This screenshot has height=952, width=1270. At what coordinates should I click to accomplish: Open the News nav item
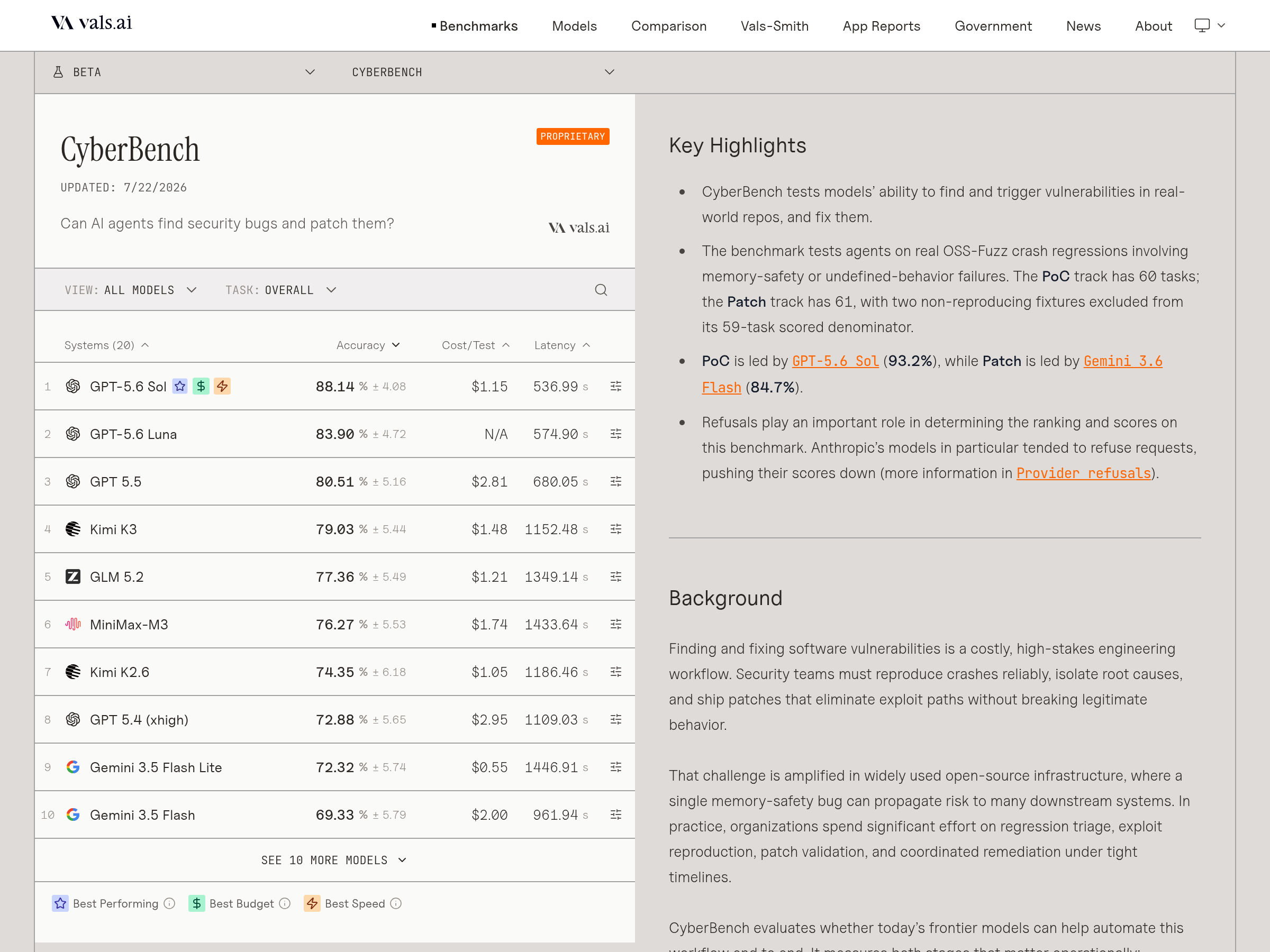[1083, 26]
